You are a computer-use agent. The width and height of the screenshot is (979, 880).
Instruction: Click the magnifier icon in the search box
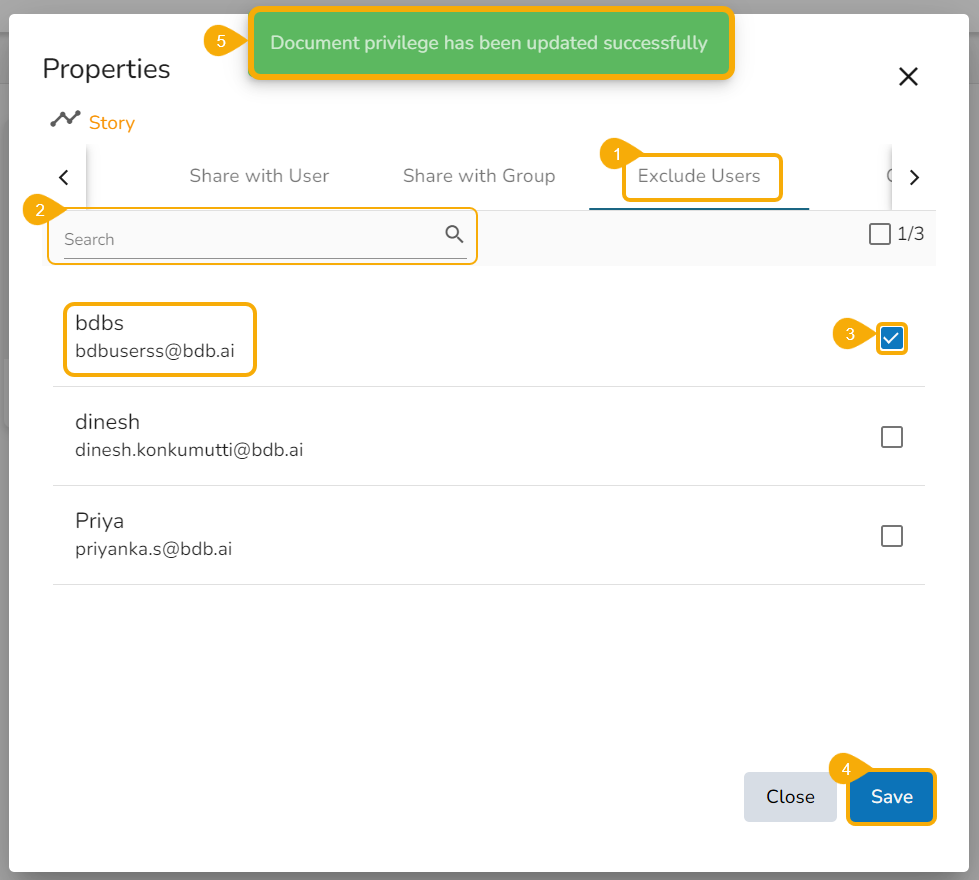454,235
